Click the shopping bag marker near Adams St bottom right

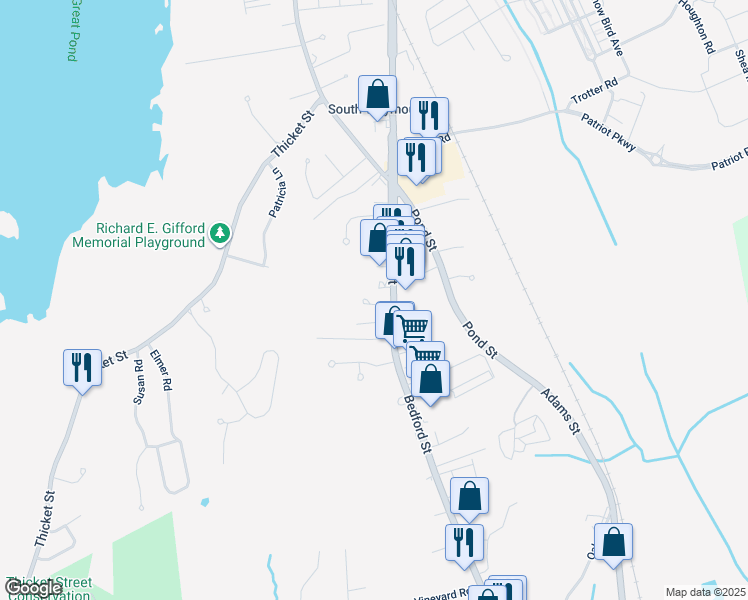(613, 542)
